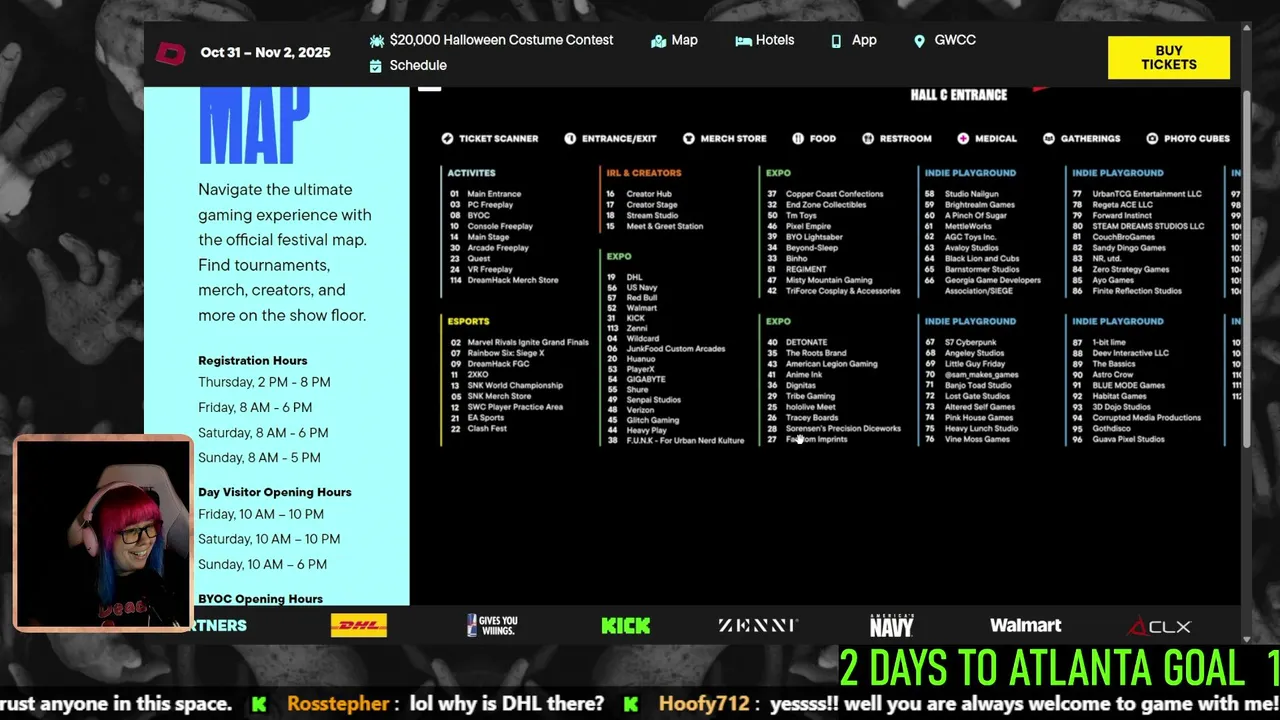Open the $20,000 Halloween Costume Contest link
Viewport: 1280px width, 720px height.
click(502, 41)
